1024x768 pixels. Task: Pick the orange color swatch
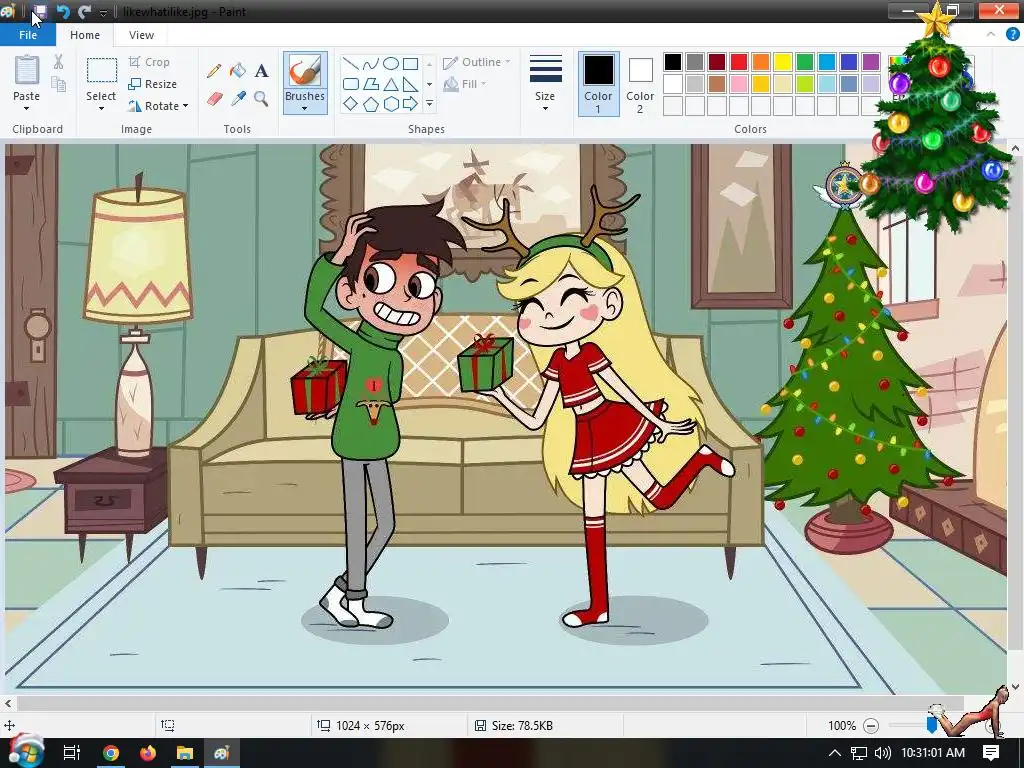pos(761,62)
